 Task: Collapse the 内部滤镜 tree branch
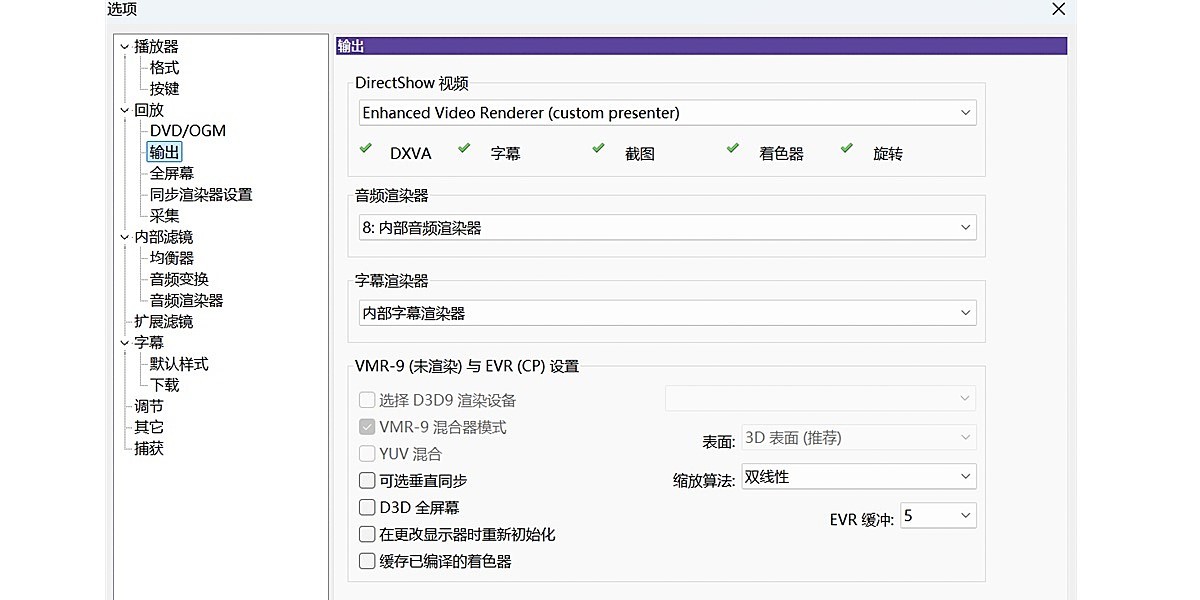click(x=124, y=237)
